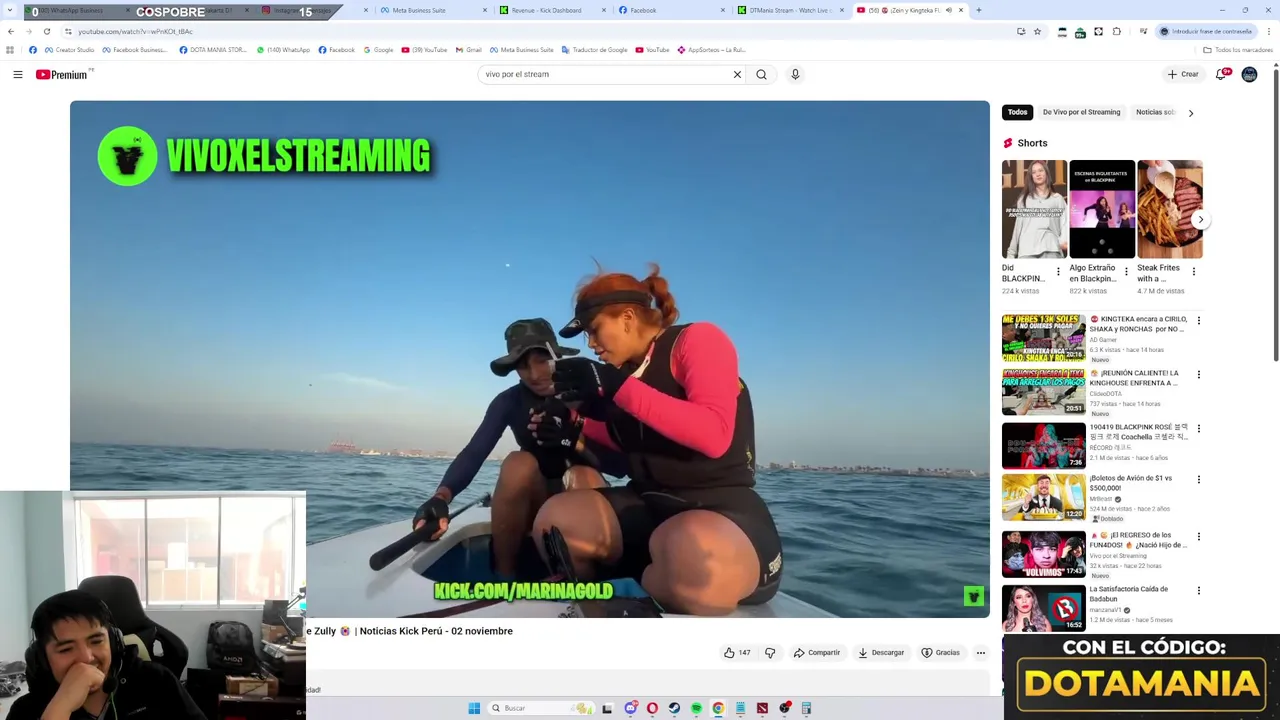Like the video with thumbs up
Image resolution: width=1280 pixels, height=720 pixels.
pos(737,652)
